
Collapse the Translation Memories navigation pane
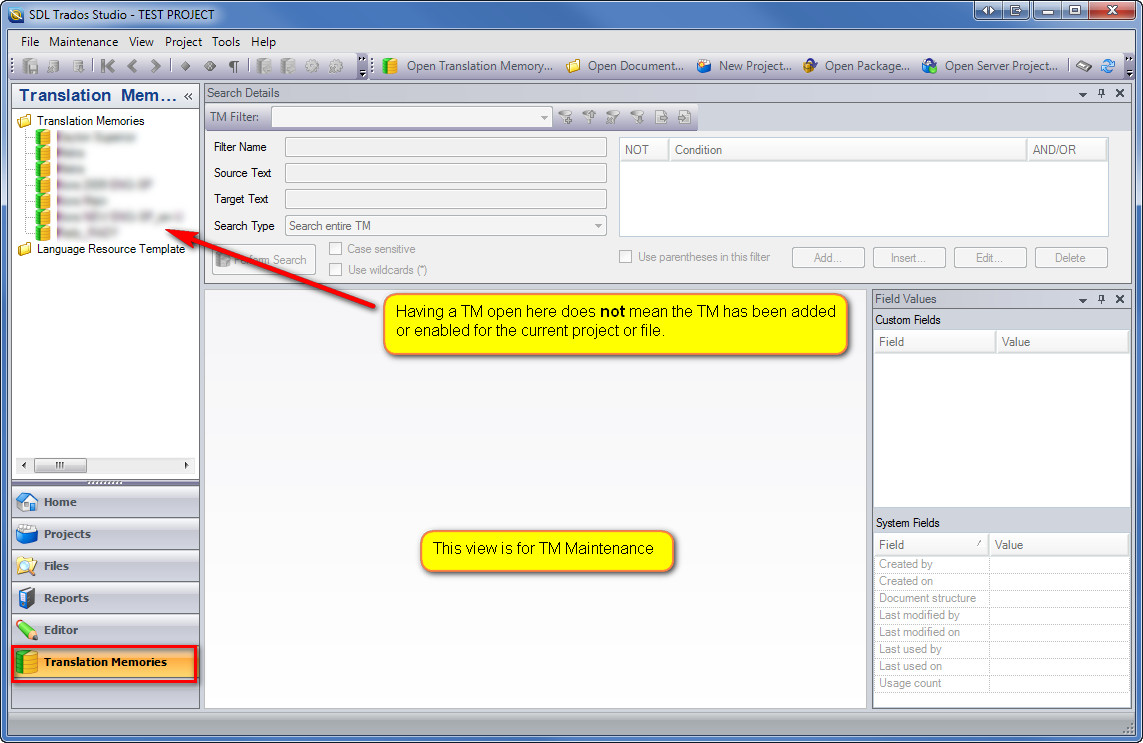(x=188, y=96)
